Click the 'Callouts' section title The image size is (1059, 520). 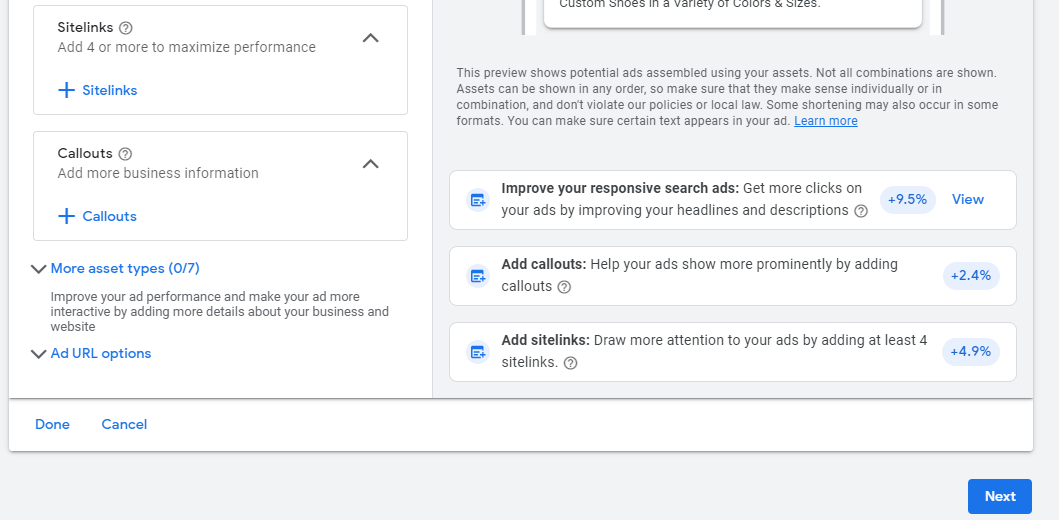pos(85,154)
